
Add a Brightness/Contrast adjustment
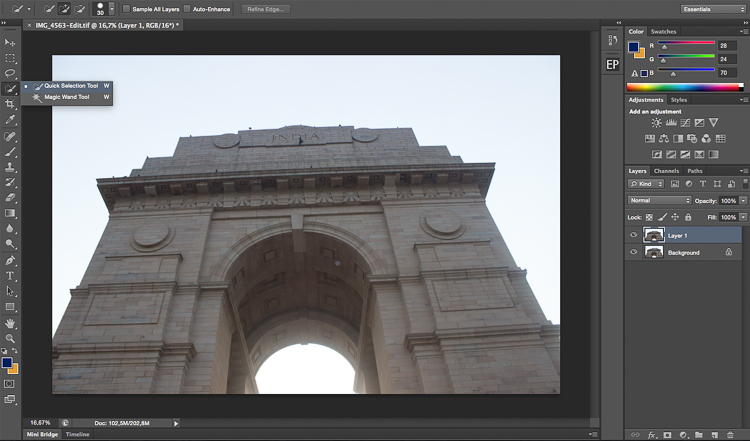tap(656, 123)
